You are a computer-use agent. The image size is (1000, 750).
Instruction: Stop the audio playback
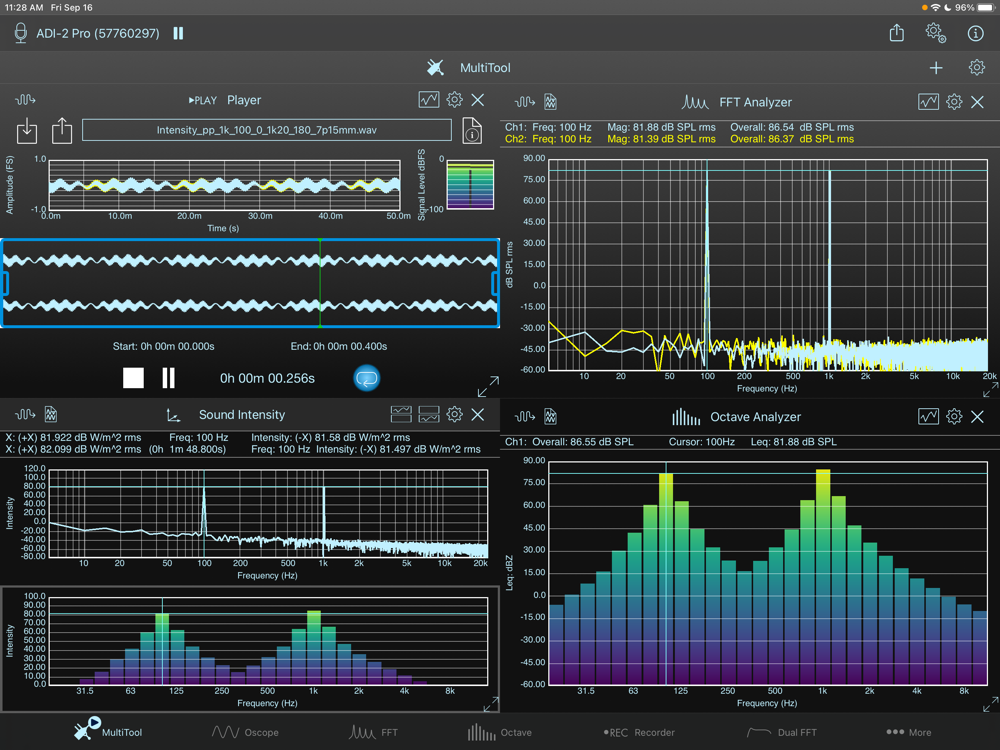tap(133, 378)
